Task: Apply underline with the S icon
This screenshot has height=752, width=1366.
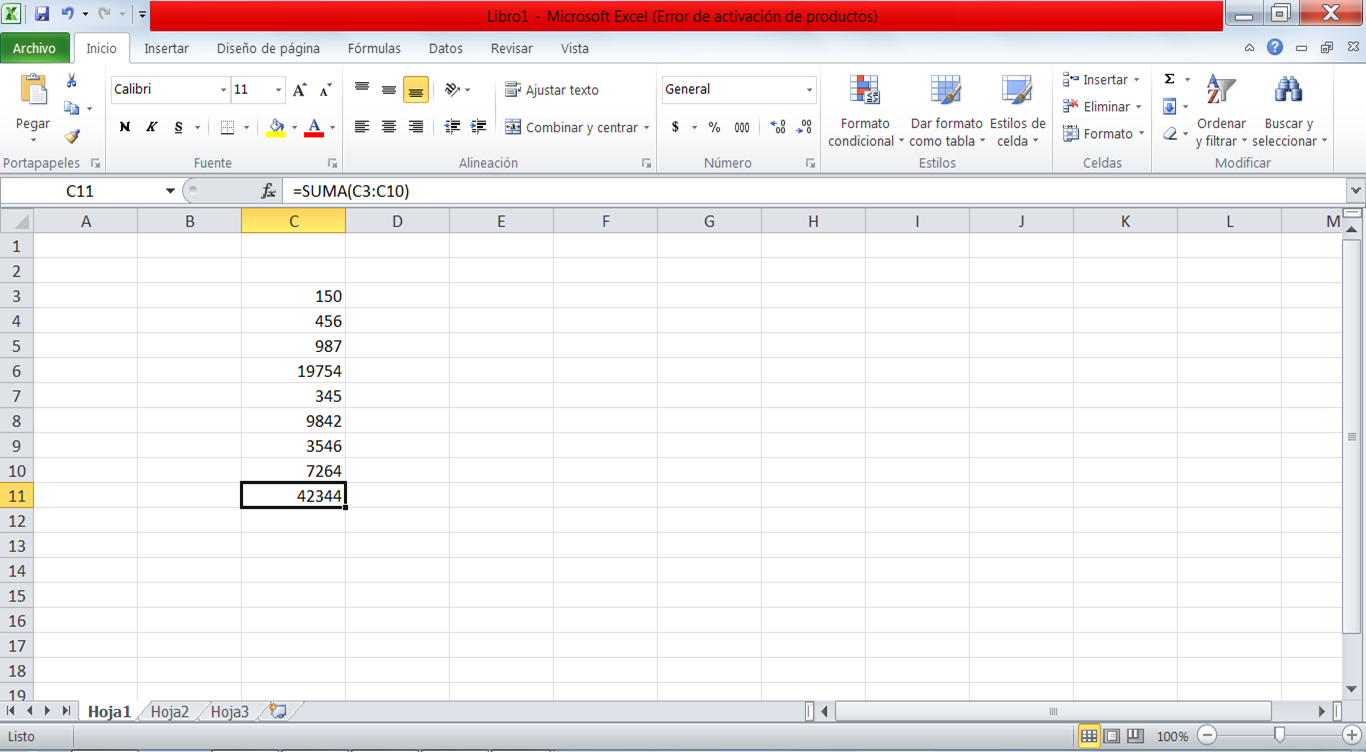Action: pos(177,127)
